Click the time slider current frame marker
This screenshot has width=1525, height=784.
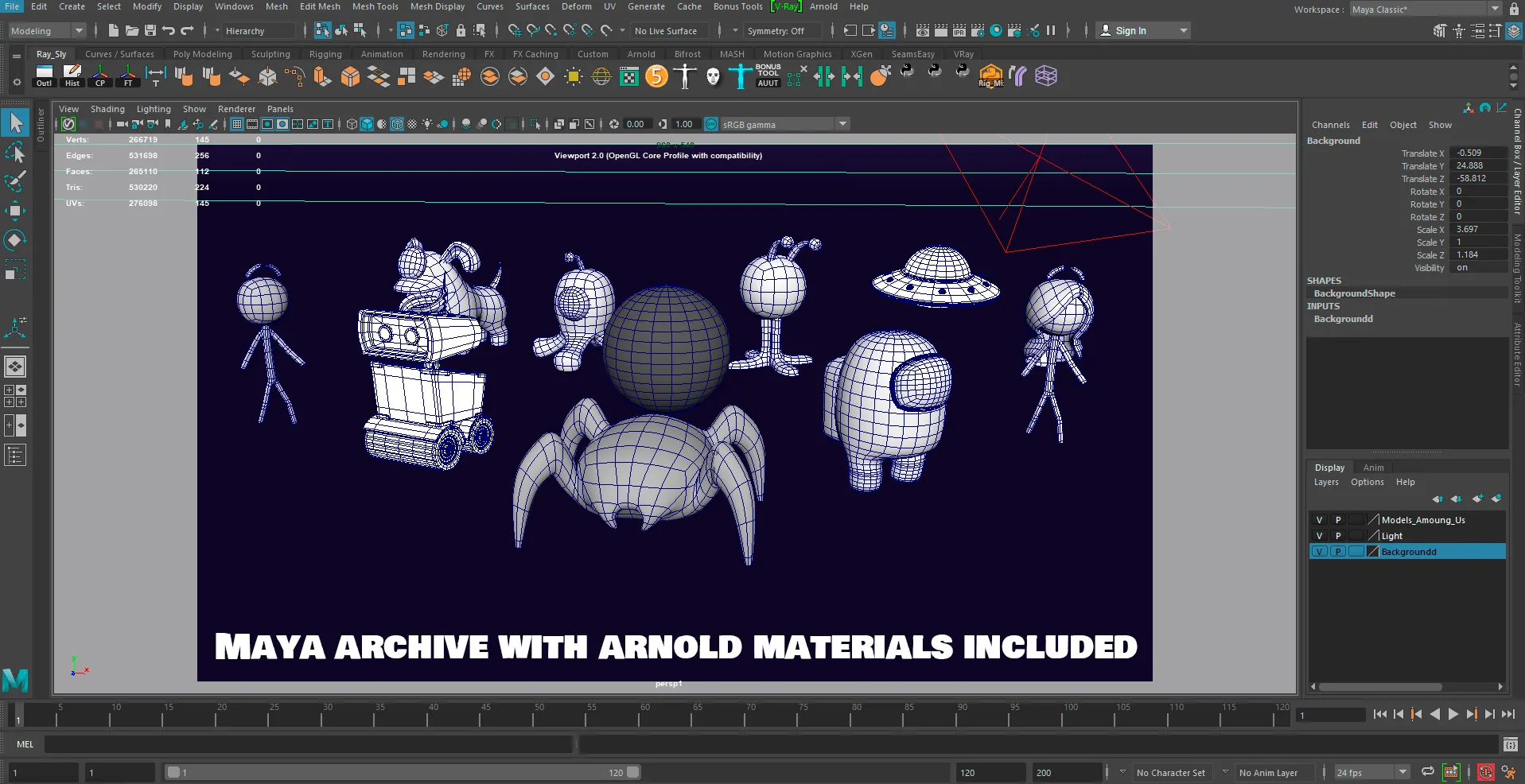18,716
